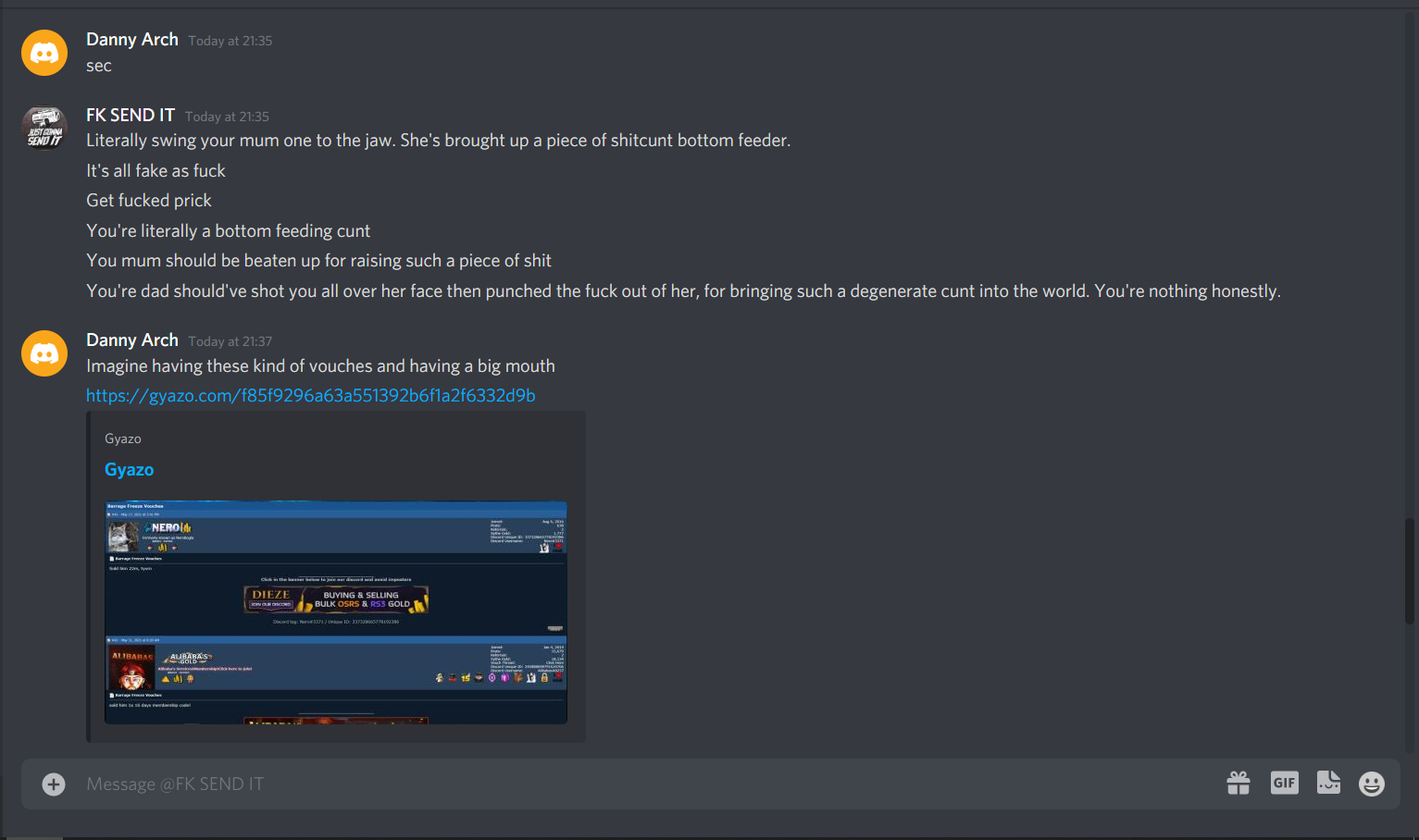
Task: Enlarge the Gyazo vouches preview thumbnail
Action: pyautogui.click(x=336, y=612)
